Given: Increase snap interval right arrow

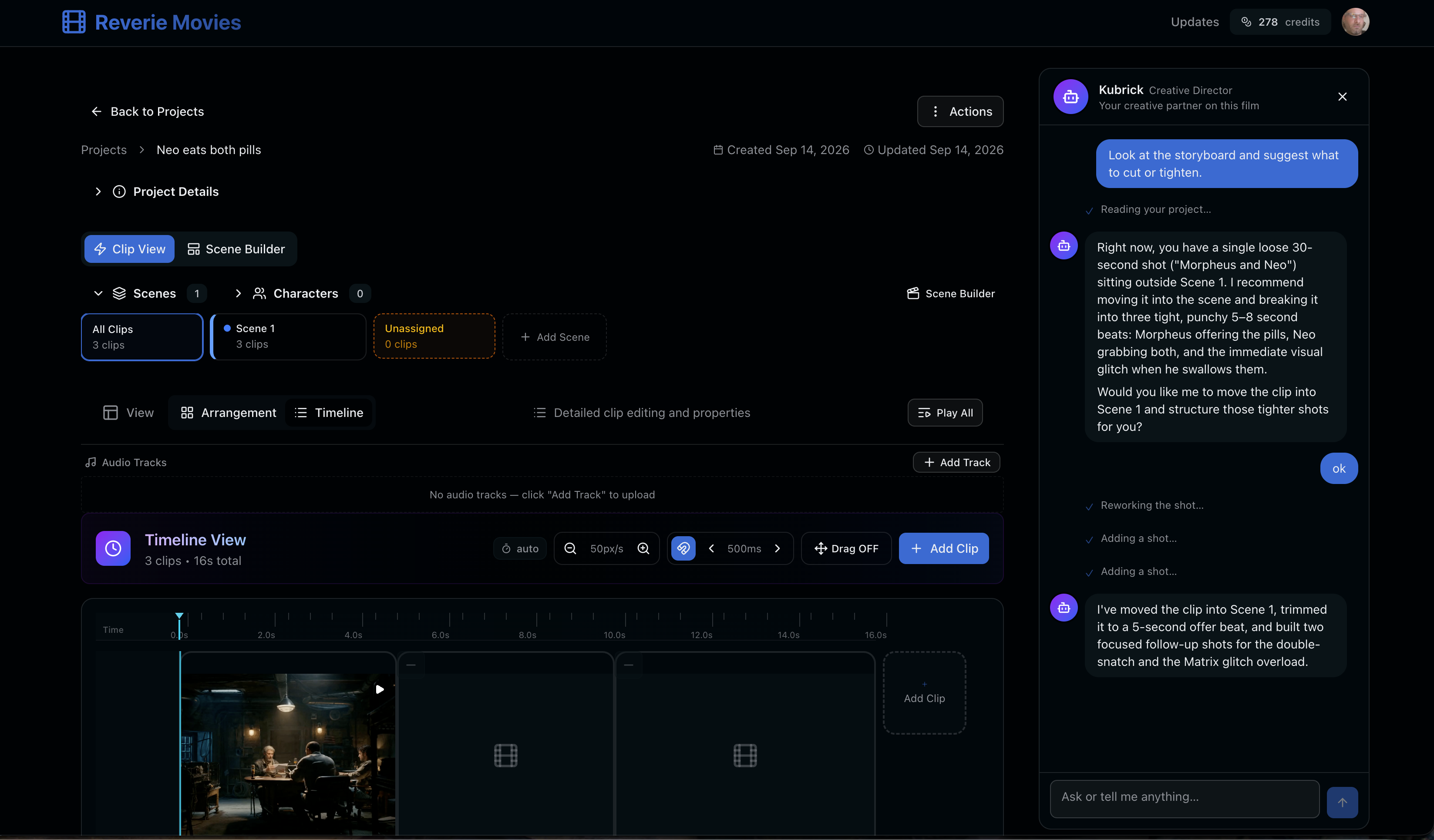Looking at the screenshot, I should [x=778, y=549].
